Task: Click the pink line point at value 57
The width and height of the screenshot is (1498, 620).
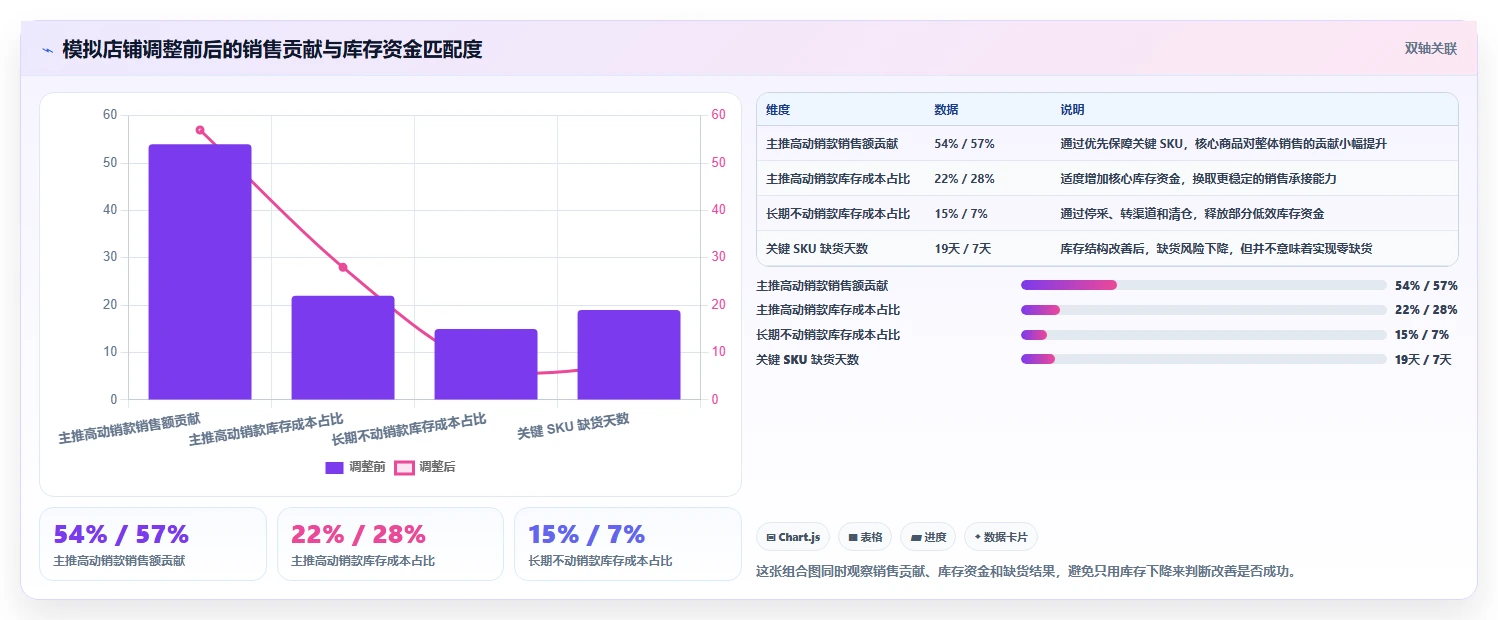Action: tap(200, 130)
